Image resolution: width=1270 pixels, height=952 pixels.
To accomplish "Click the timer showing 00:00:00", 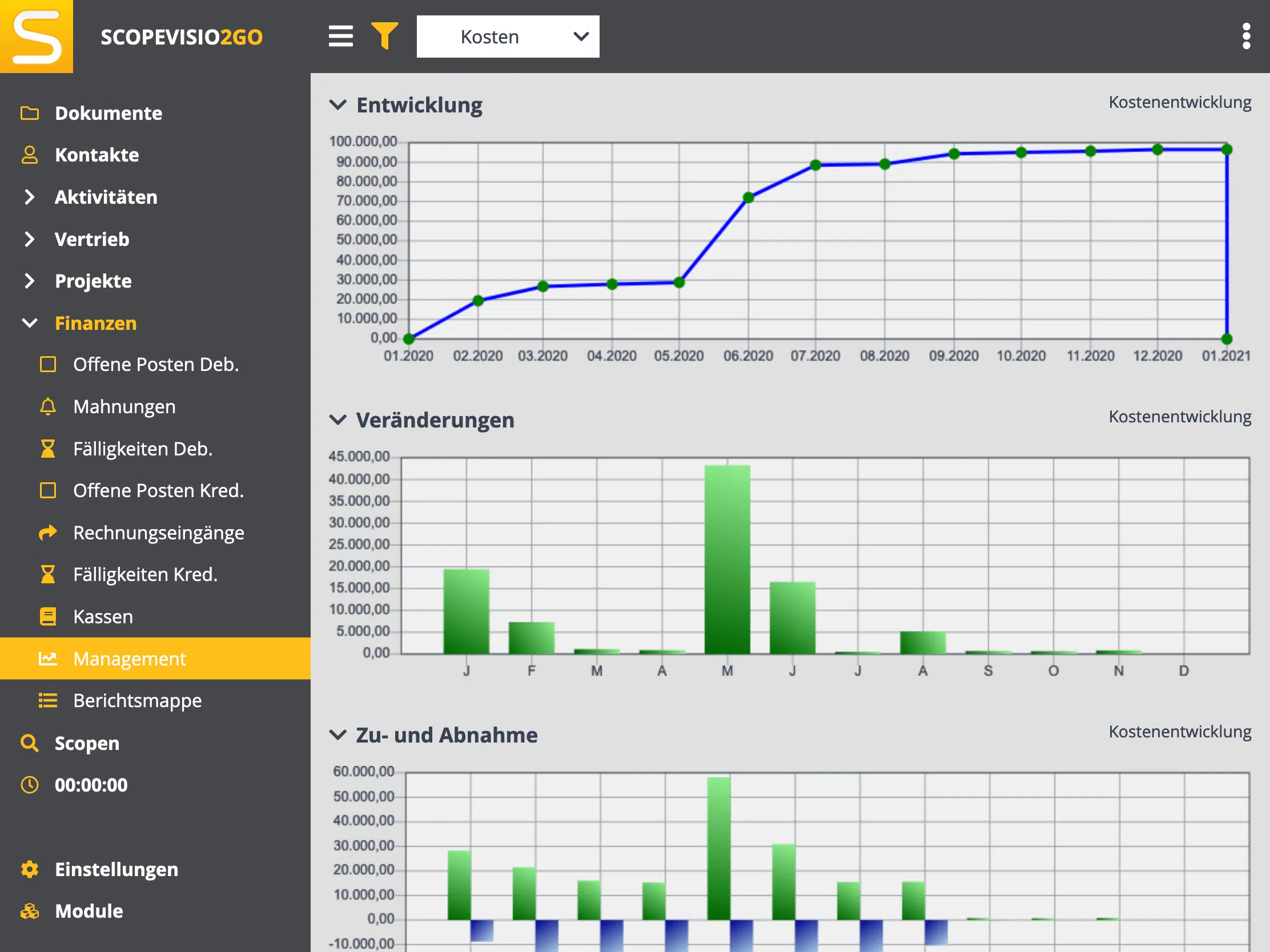I will coord(91,785).
